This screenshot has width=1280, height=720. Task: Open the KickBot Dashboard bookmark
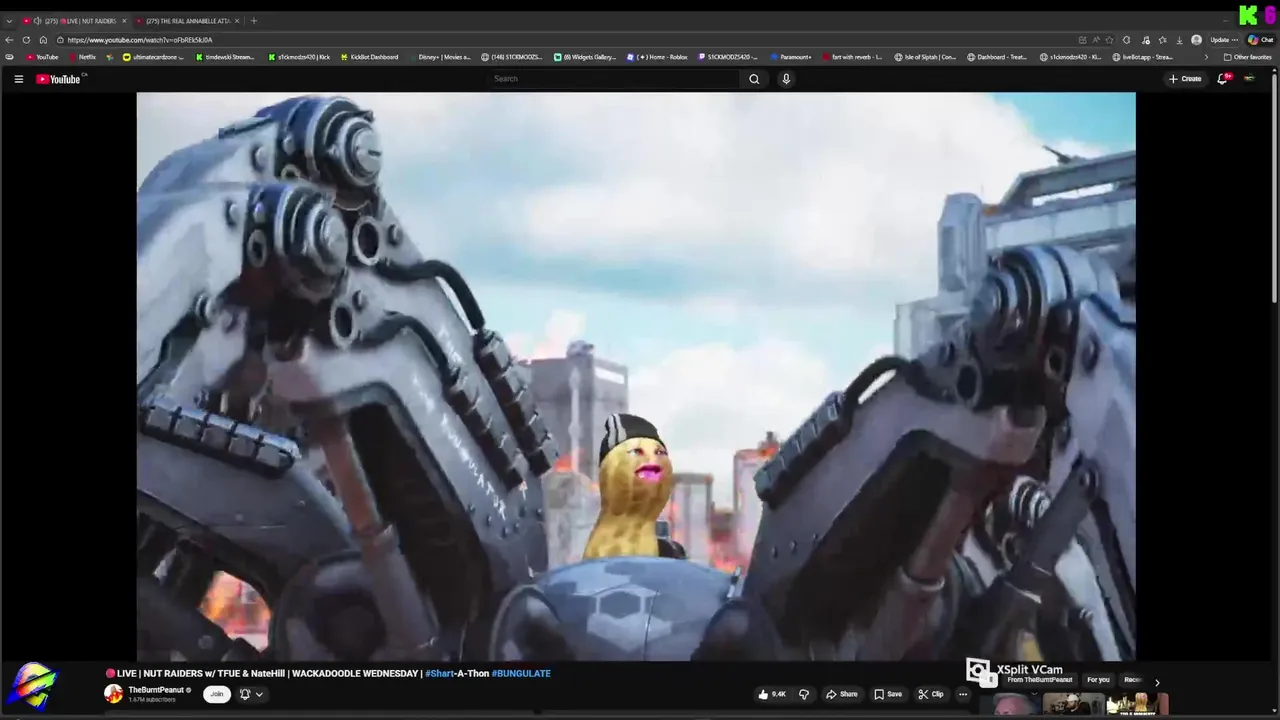point(370,57)
